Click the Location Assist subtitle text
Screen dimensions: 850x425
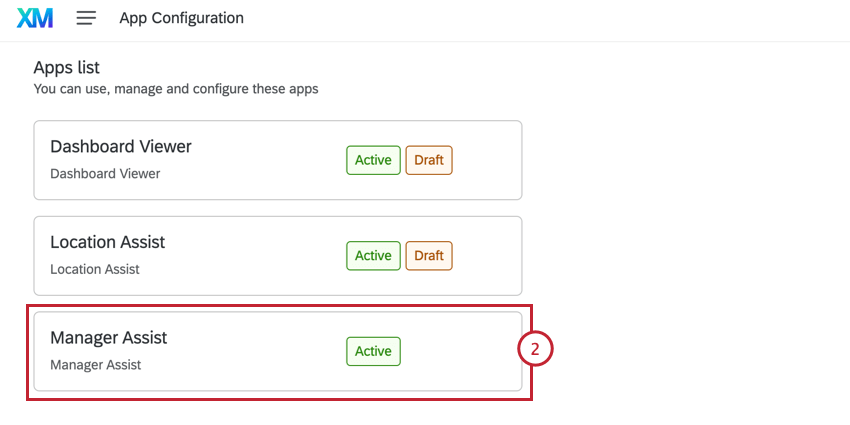click(95, 269)
